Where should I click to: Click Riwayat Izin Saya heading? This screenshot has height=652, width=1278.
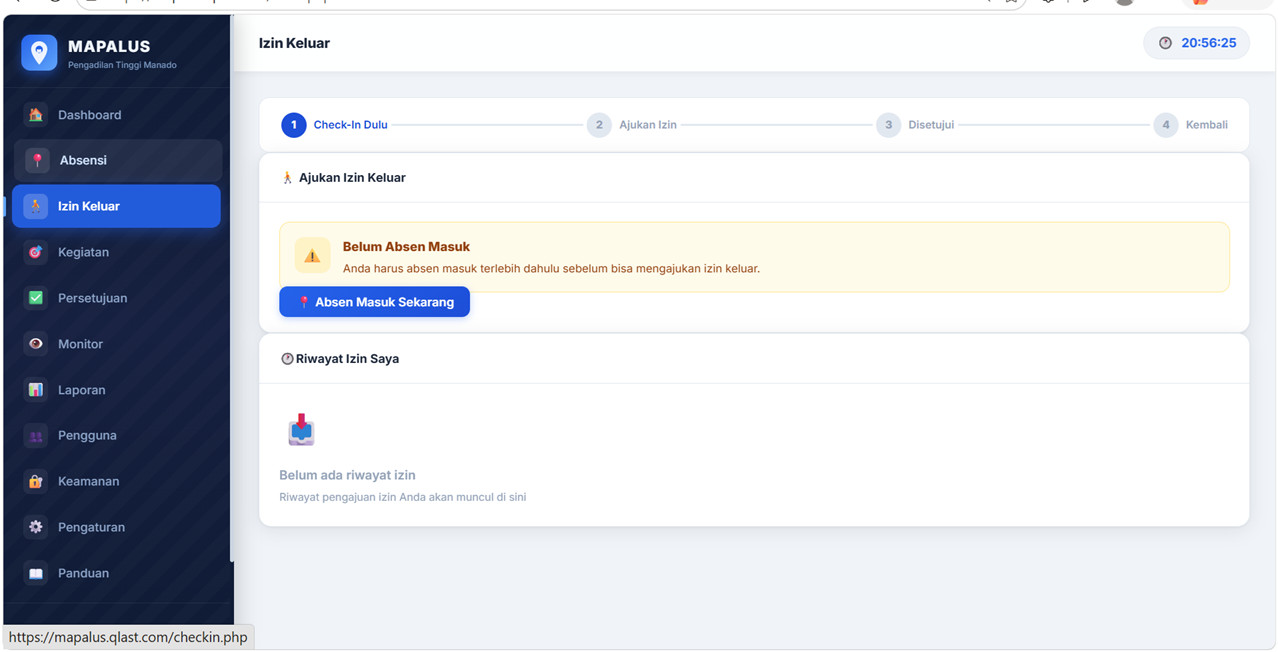(x=347, y=359)
